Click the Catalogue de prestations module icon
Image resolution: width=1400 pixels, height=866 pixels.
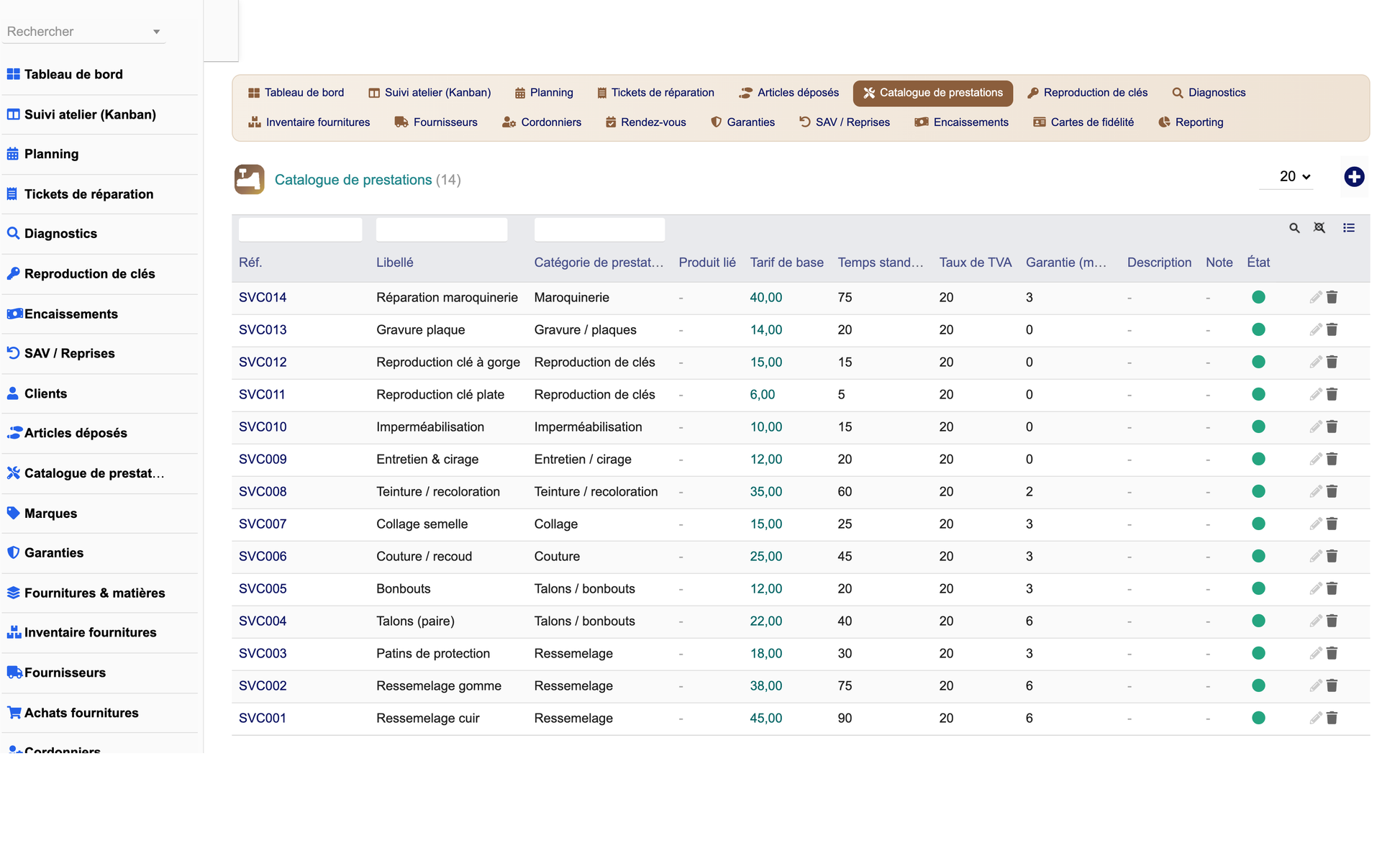click(249, 179)
